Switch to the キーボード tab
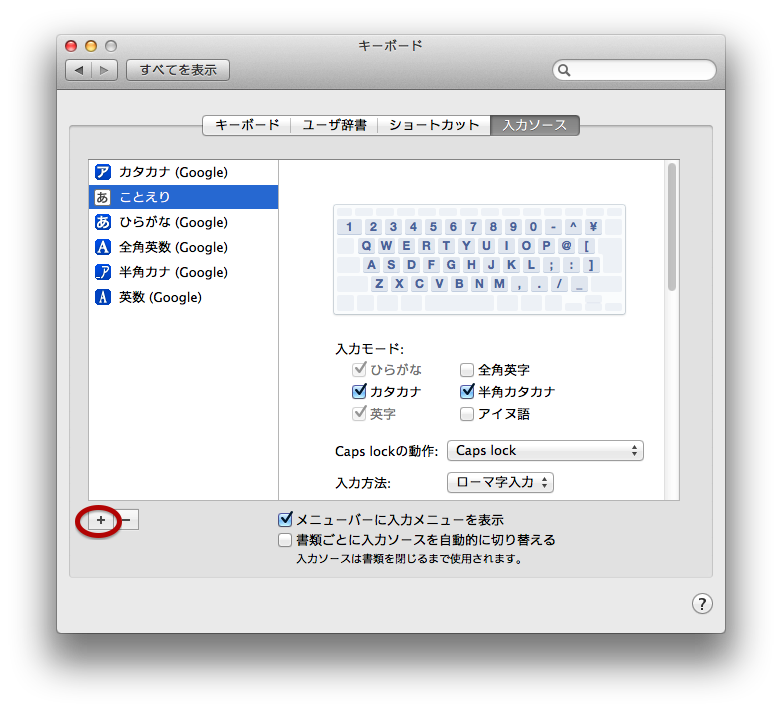This screenshot has height=712, width=782. point(247,125)
